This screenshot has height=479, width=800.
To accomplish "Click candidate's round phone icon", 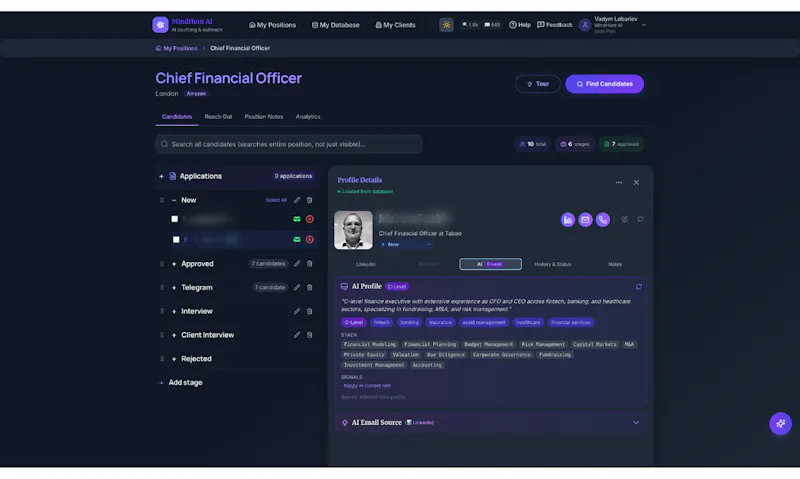I will 603,220.
